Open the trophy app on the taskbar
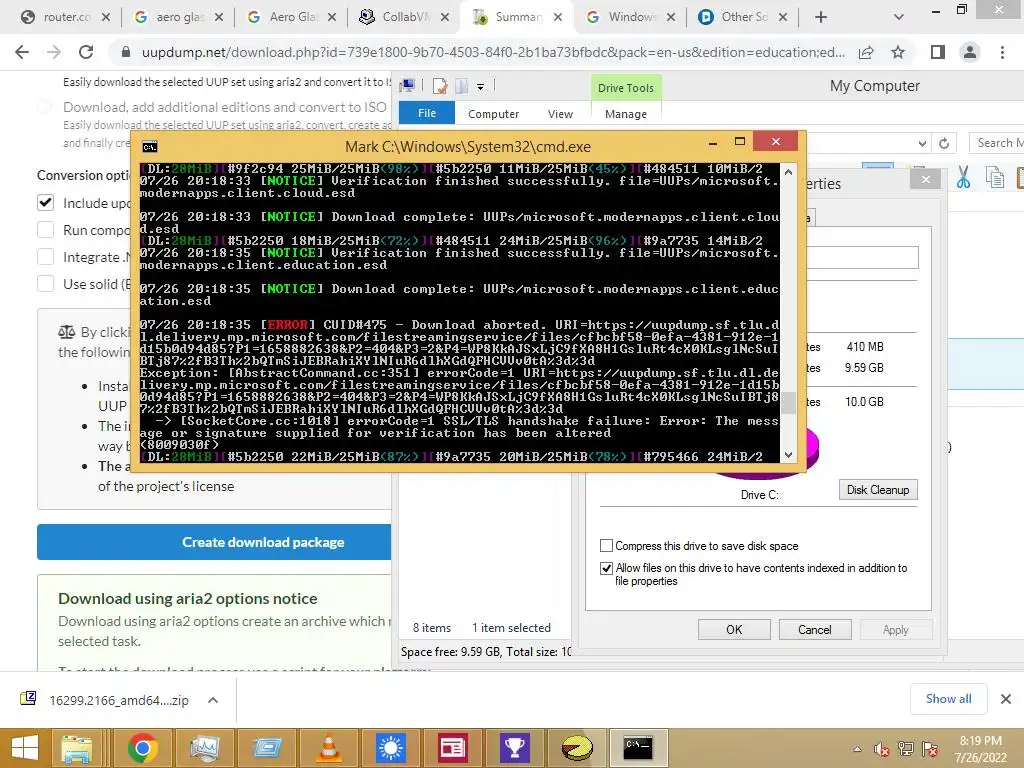1024x768 pixels. [x=514, y=748]
